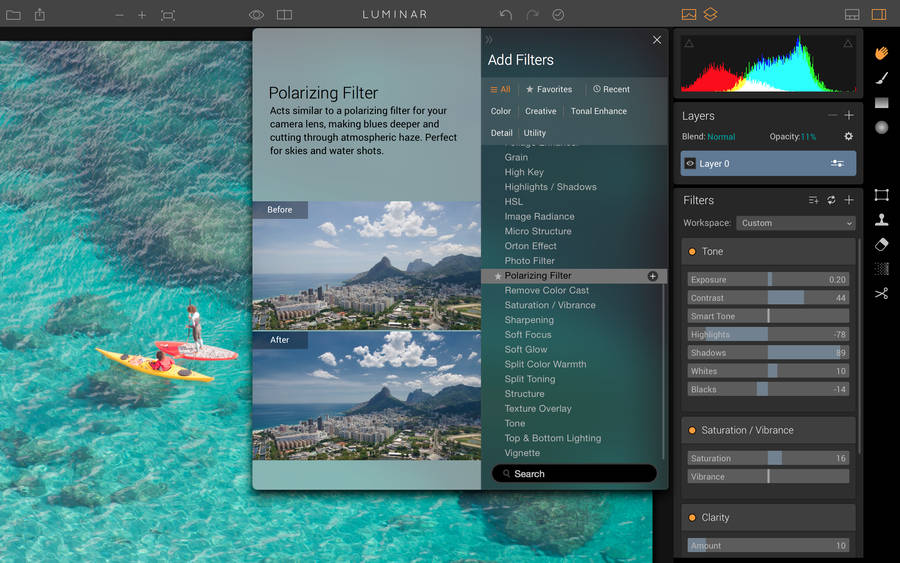Adjust the Exposure slider
Image resolution: width=900 pixels, height=563 pixels.
768,279
